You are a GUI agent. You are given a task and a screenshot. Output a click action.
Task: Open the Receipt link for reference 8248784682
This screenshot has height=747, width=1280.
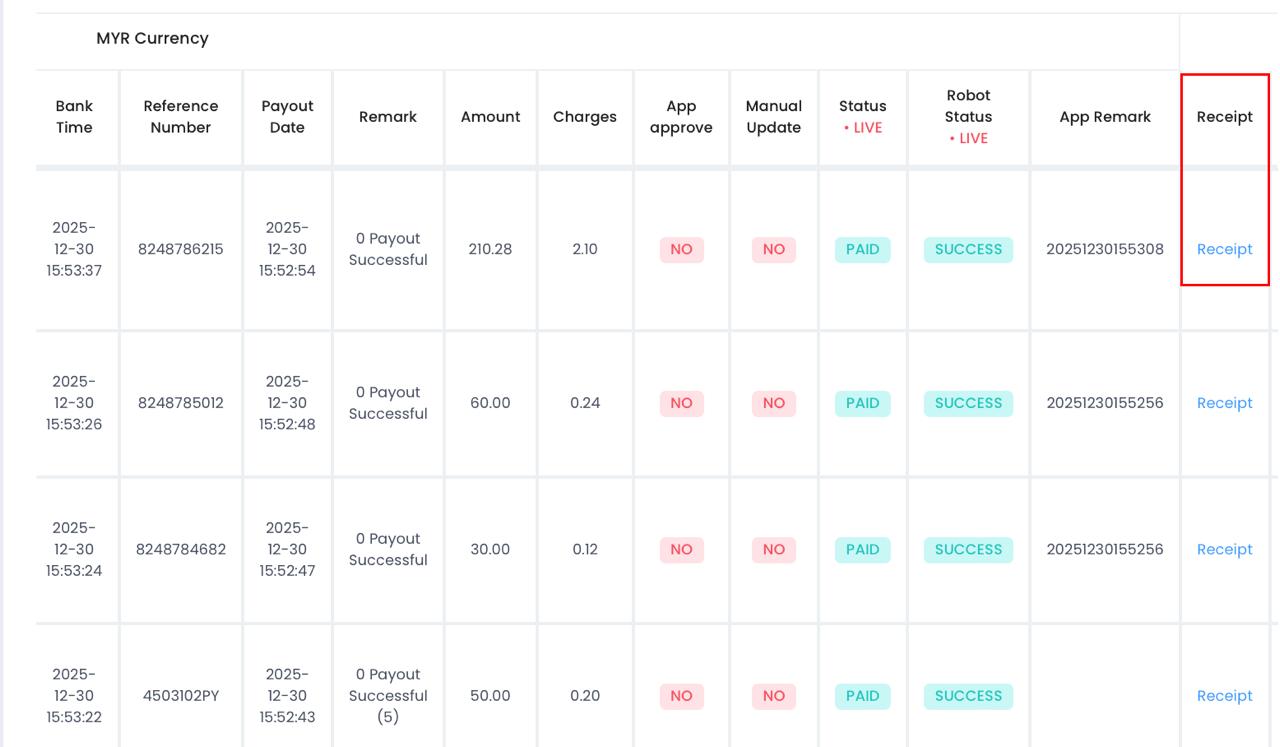[x=1224, y=549]
